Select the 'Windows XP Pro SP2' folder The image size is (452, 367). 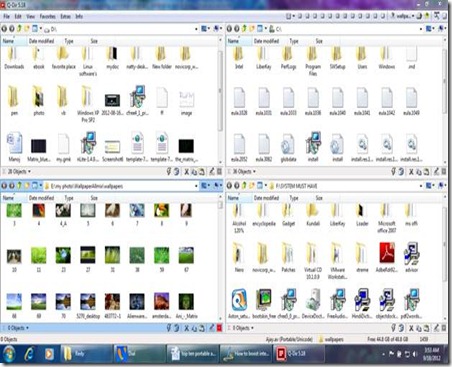coord(88,103)
